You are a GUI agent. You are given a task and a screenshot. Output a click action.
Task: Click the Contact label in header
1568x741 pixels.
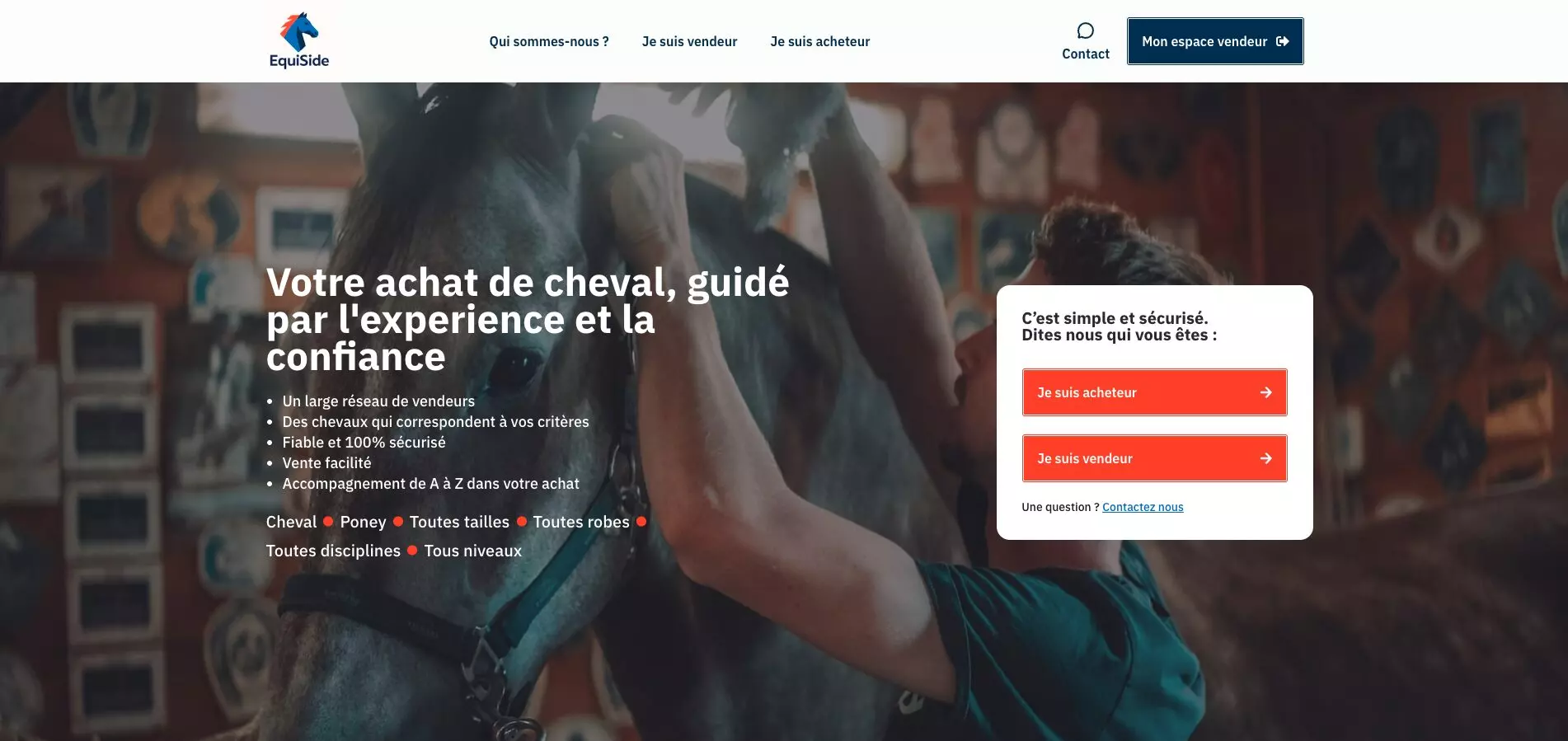click(1085, 54)
